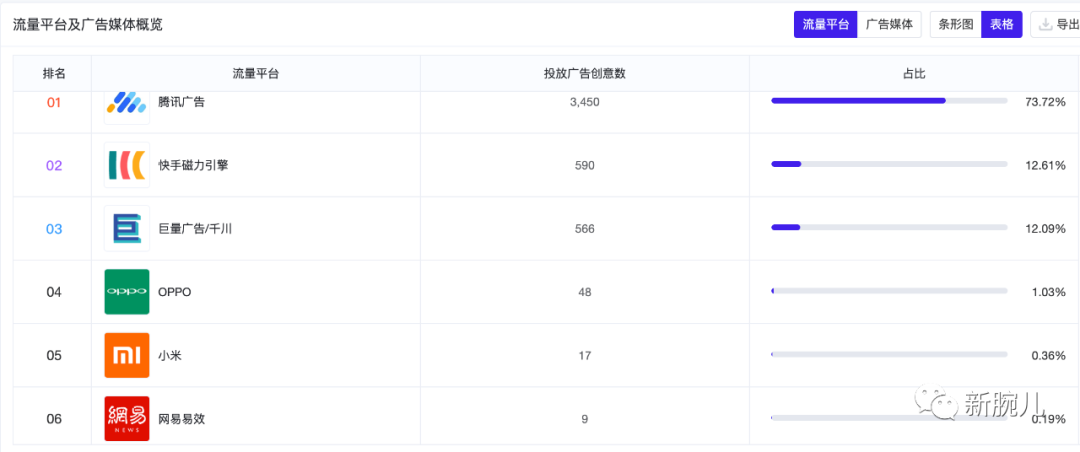Click the OPPO platform name text
Screen dimensions: 1080x452
175,292
